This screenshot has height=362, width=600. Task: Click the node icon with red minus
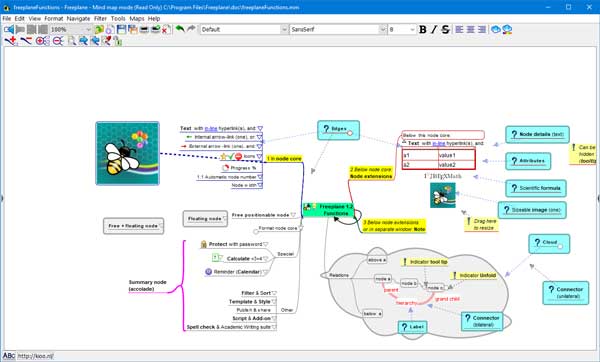pos(26,41)
